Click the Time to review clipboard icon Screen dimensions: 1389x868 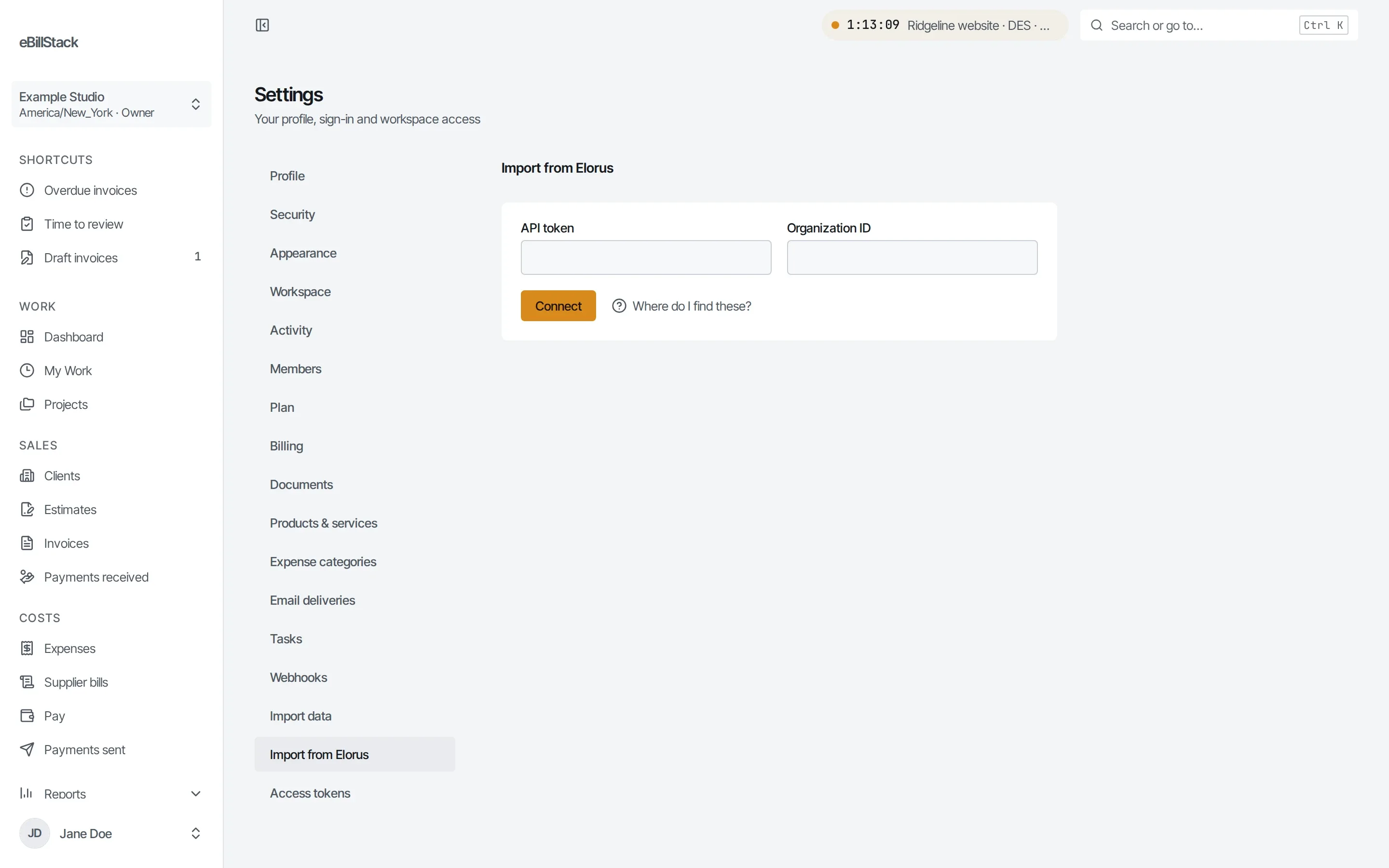click(x=27, y=224)
